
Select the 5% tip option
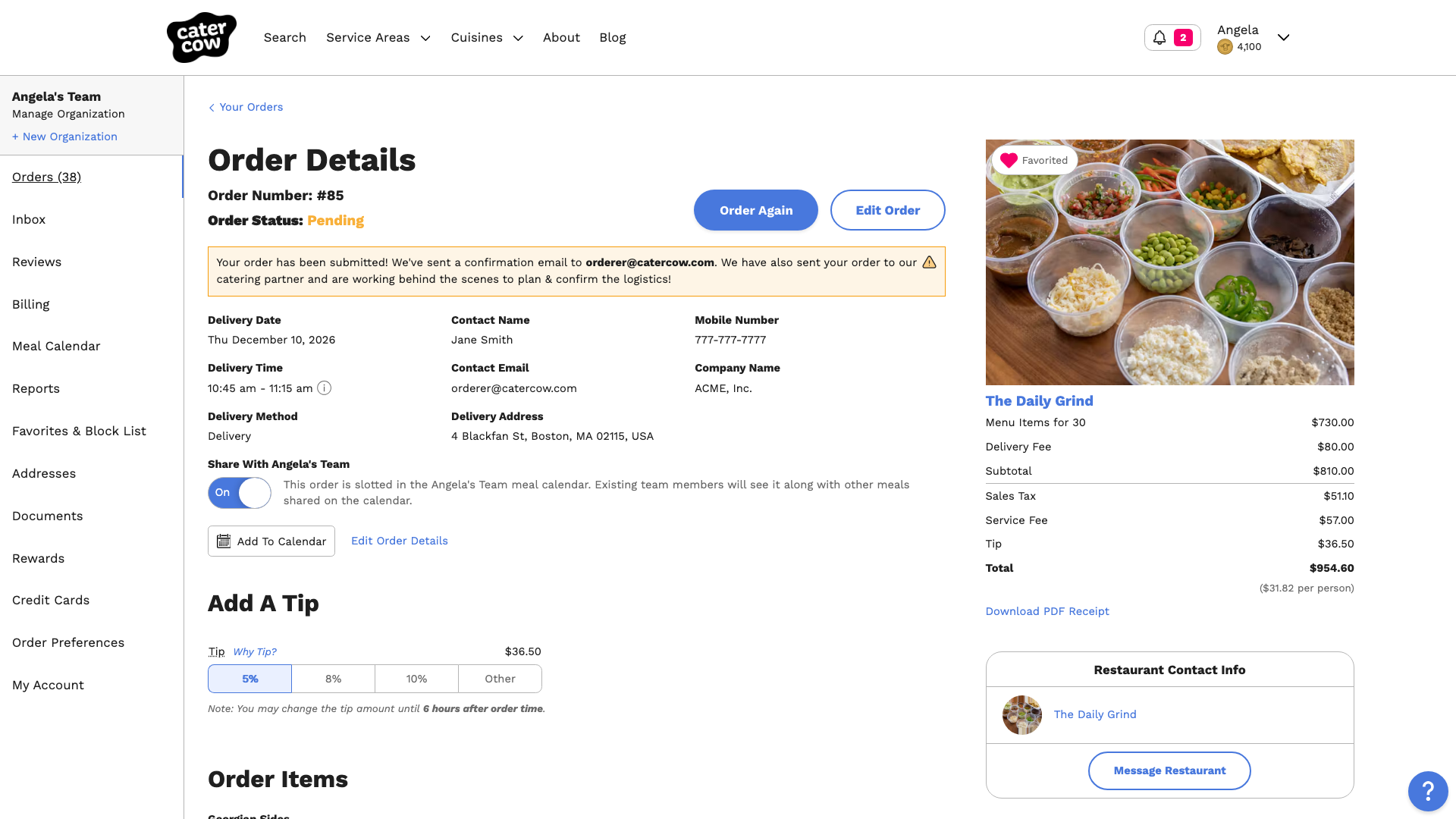coord(249,679)
